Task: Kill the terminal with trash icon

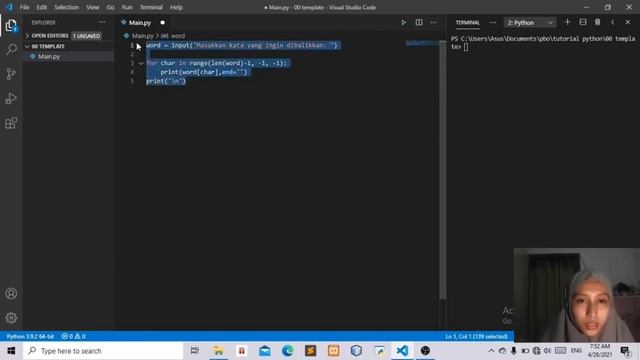Action: (598, 22)
